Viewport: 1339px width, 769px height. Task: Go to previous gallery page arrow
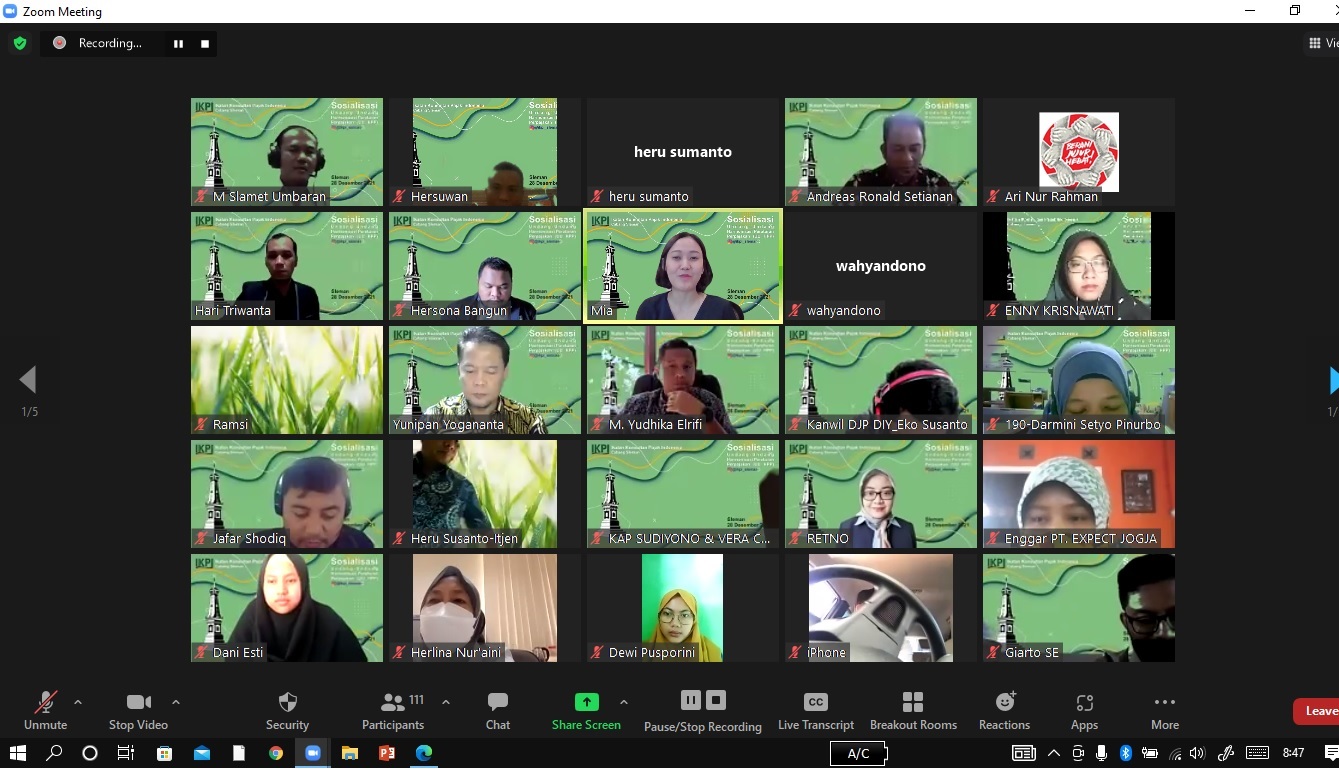28,380
